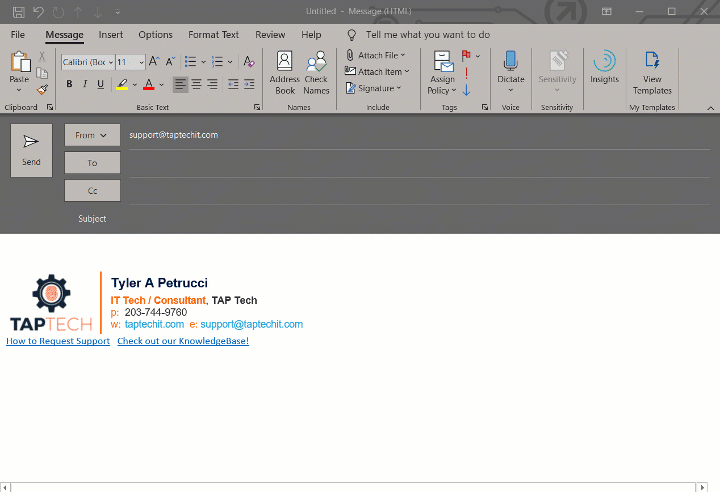
Task: Select the Format Painter icon
Action: coord(42,89)
